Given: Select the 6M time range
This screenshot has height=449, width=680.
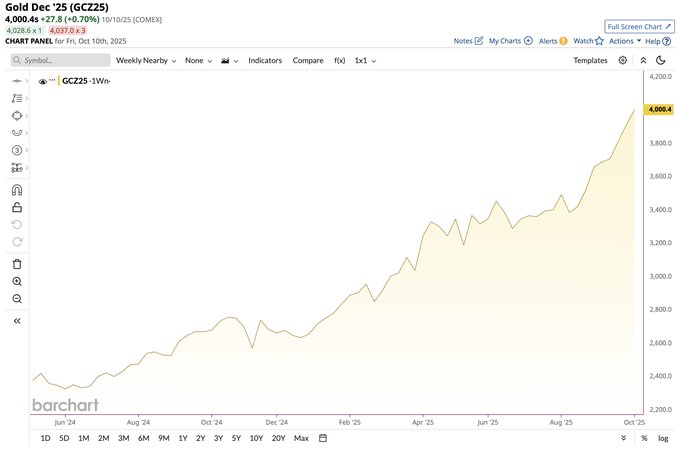Looking at the screenshot, I should coord(144,438).
